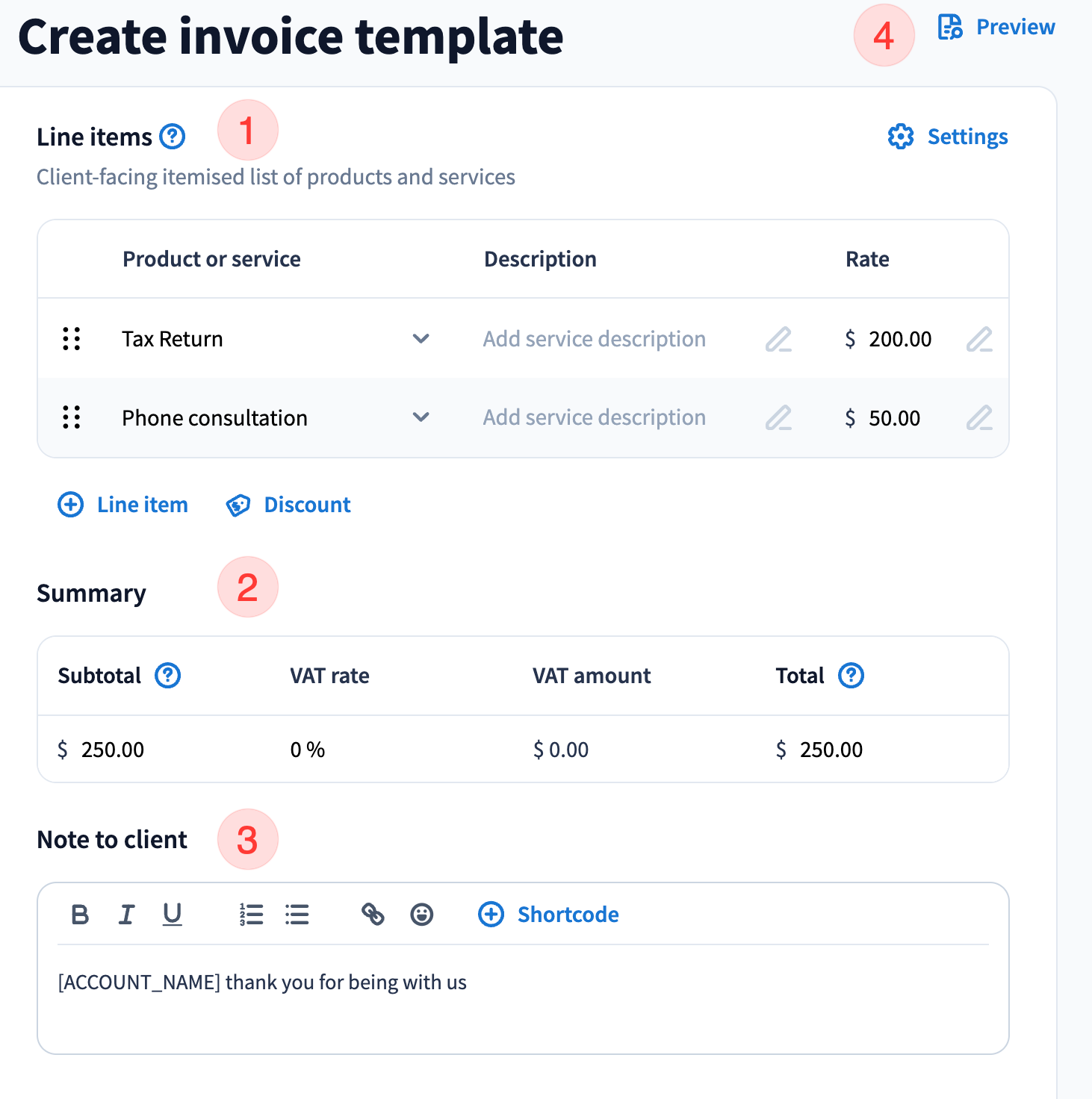Add a Discount to the invoice
Screen dimensions: 1092x1099
click(288, 505)
